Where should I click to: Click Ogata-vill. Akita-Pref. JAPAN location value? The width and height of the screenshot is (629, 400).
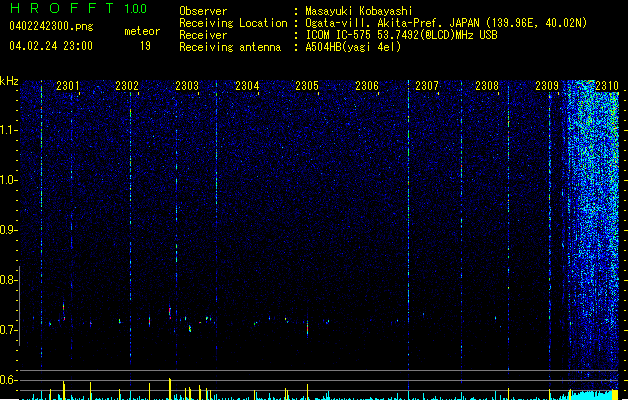click(446, 23)
